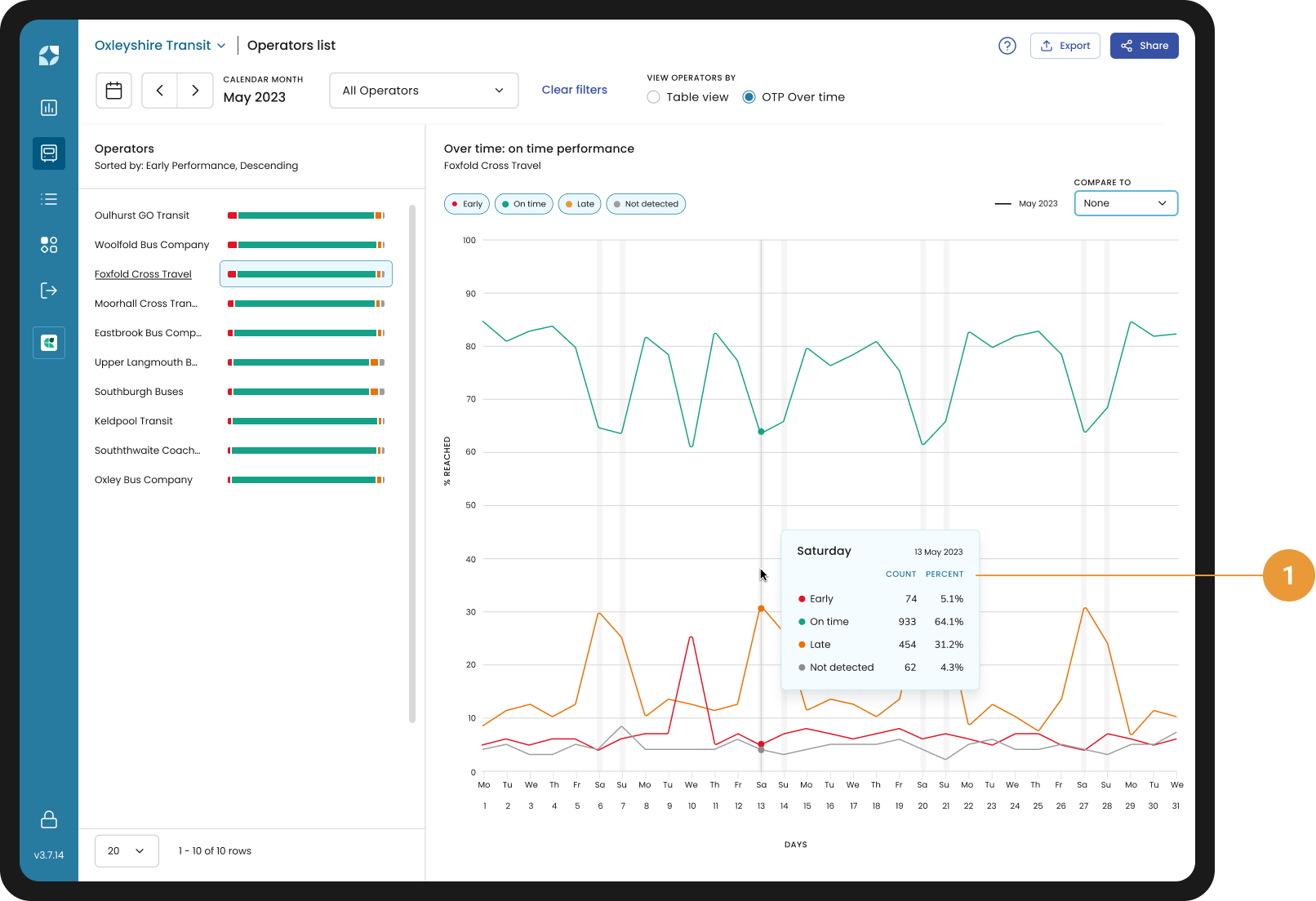The image size is (1316, 901).
Task: Go to previous month arrow
Action: pyautogui.click(x=160, y=91)
